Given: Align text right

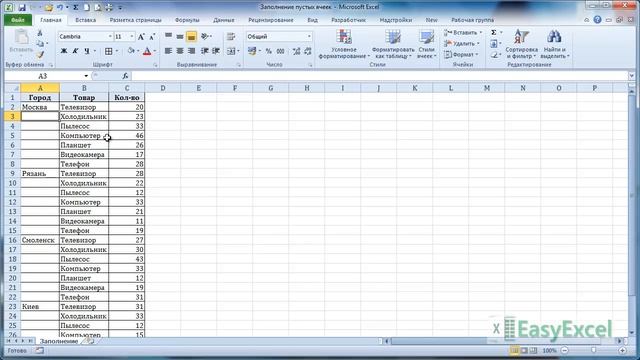Looking at the screenshot, I should pos(191,51).
